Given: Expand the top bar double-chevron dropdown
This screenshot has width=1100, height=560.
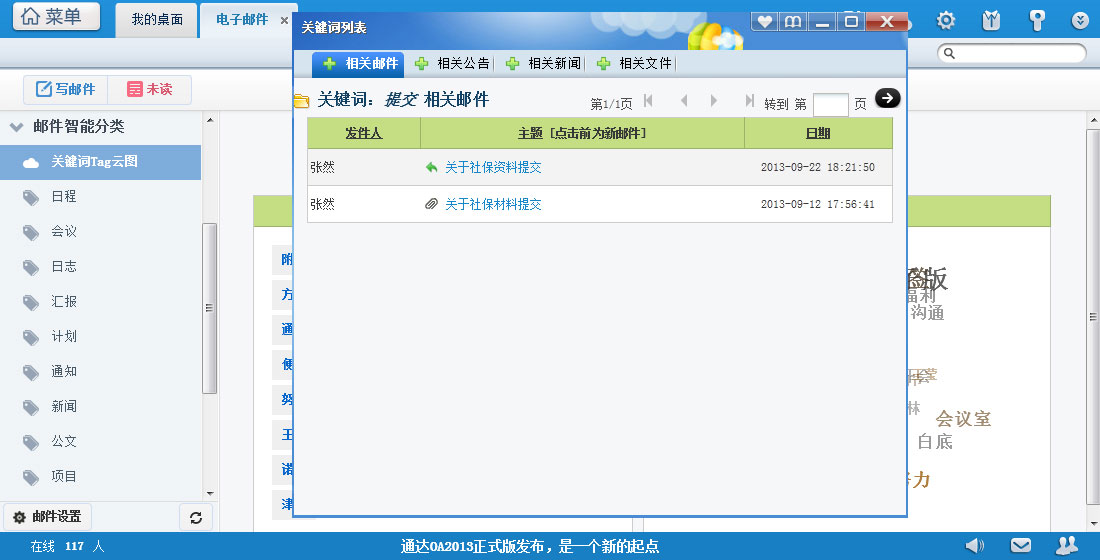Looking at the screenshot, I should pos(1080,20).
